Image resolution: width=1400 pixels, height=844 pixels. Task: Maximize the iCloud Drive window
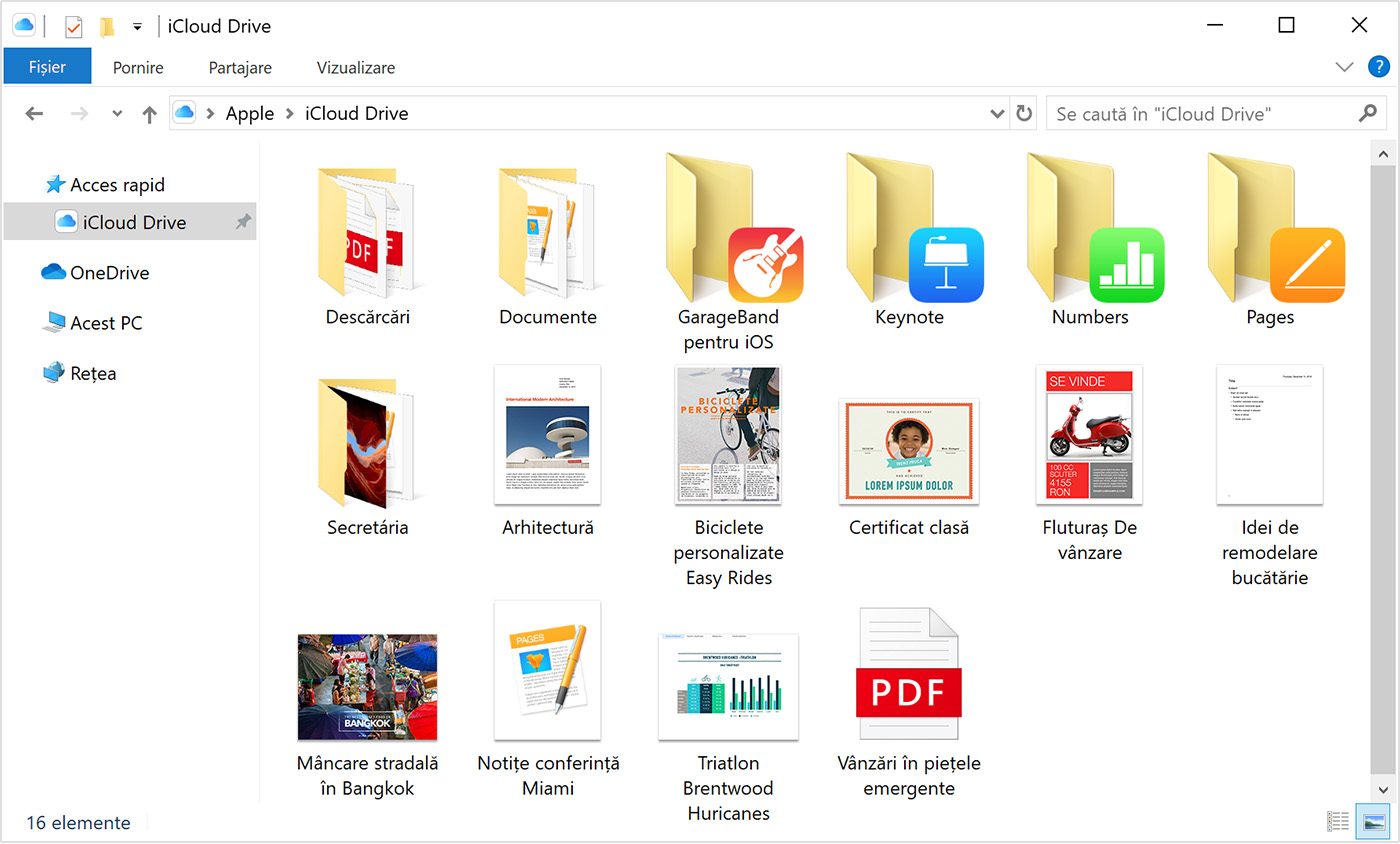pyautogui.click(x=1286, y=26)
